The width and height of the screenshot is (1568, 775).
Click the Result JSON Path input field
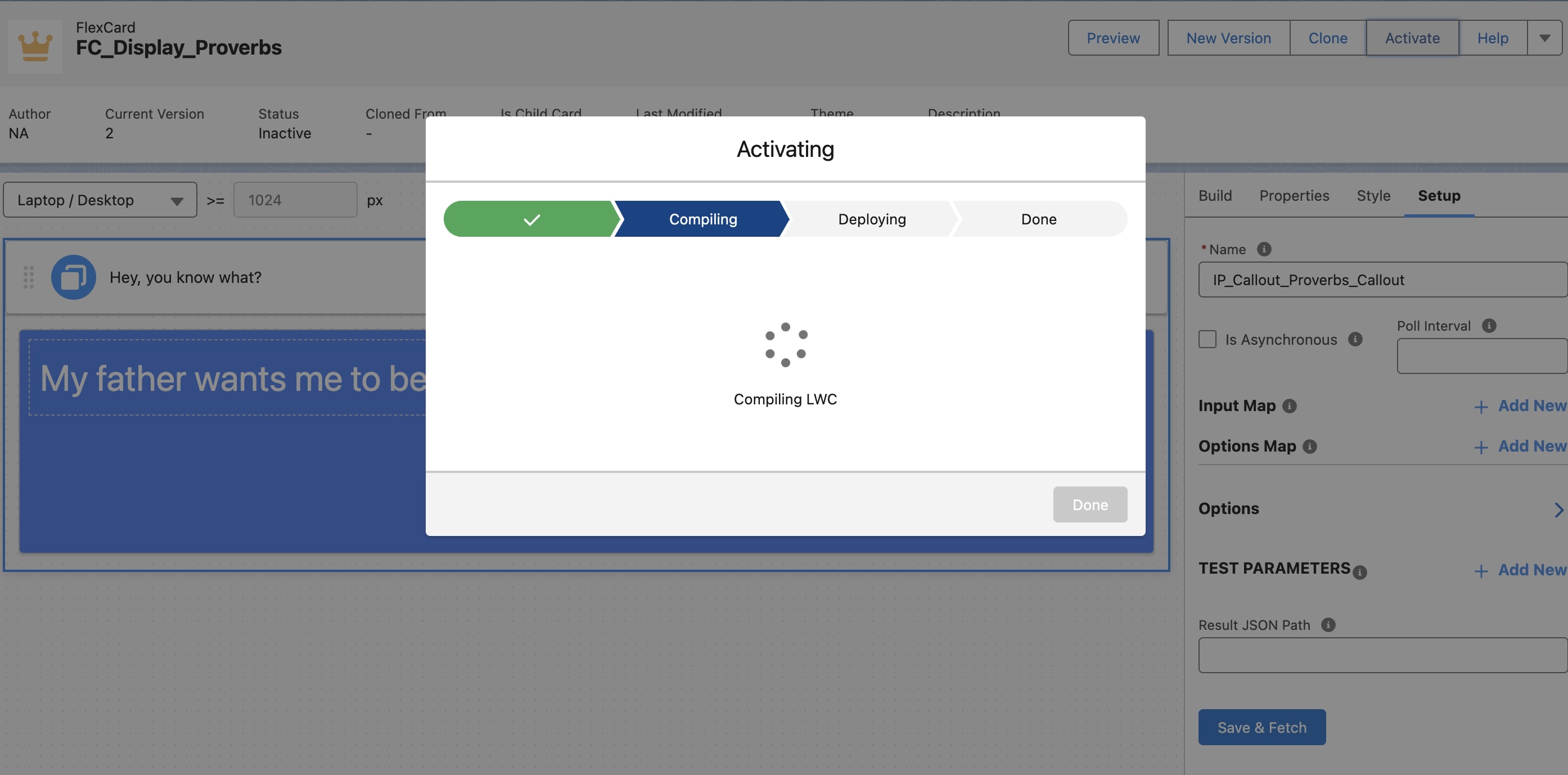click(x=1383, y=655)
